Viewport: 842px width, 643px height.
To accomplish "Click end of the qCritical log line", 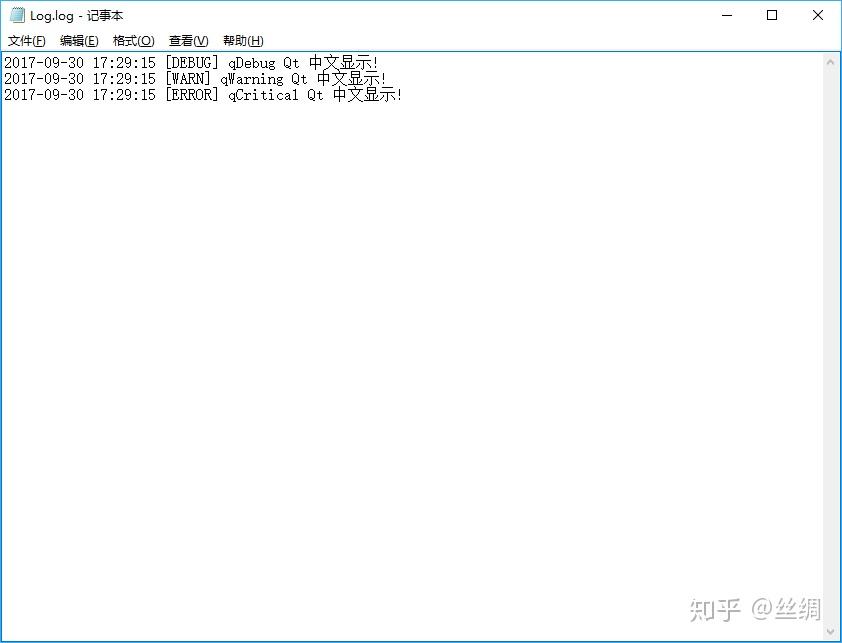I will pos(405,94).
